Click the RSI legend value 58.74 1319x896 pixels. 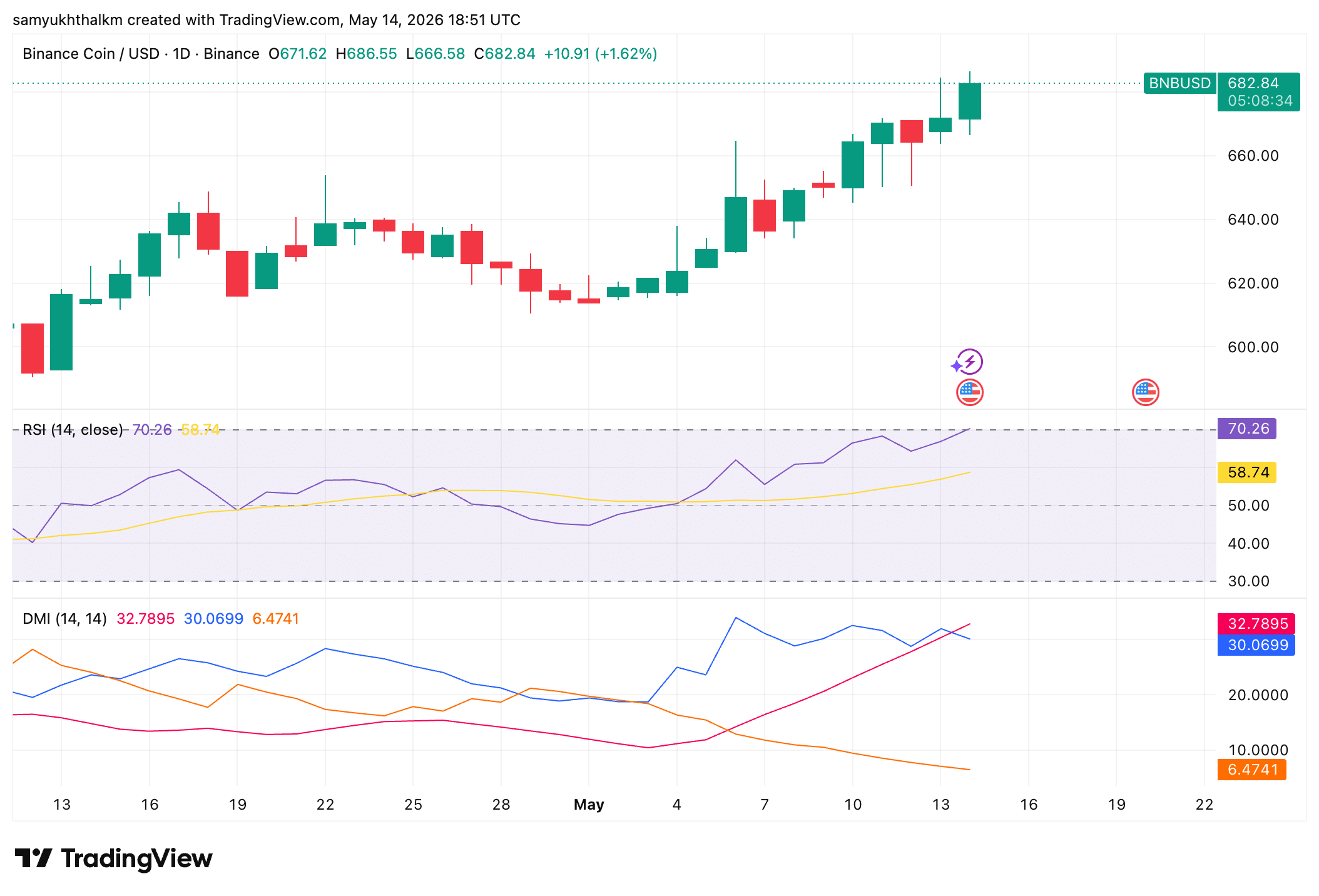pyautogui.click(x=200, y=430)
